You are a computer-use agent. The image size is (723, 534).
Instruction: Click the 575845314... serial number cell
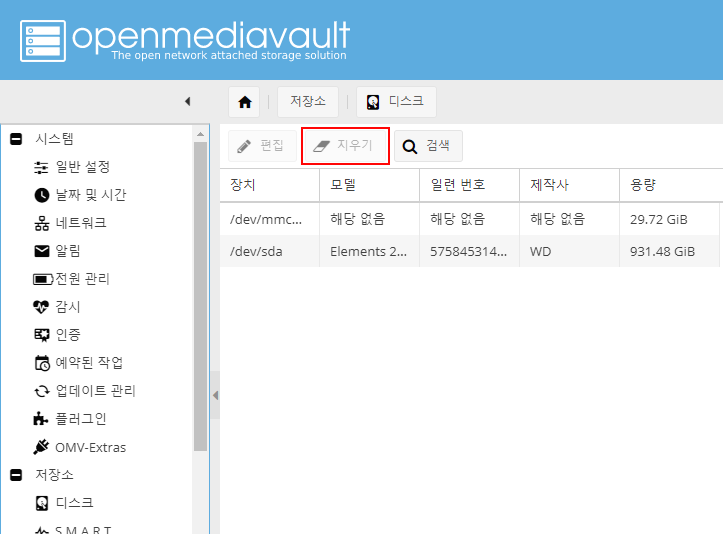coord(469,251)
